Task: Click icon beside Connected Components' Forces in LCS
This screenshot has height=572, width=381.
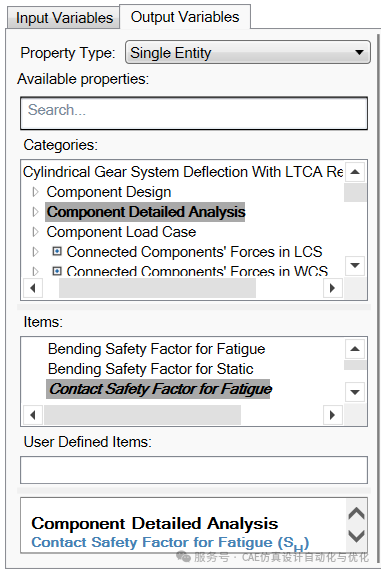Action: point(57,251)
